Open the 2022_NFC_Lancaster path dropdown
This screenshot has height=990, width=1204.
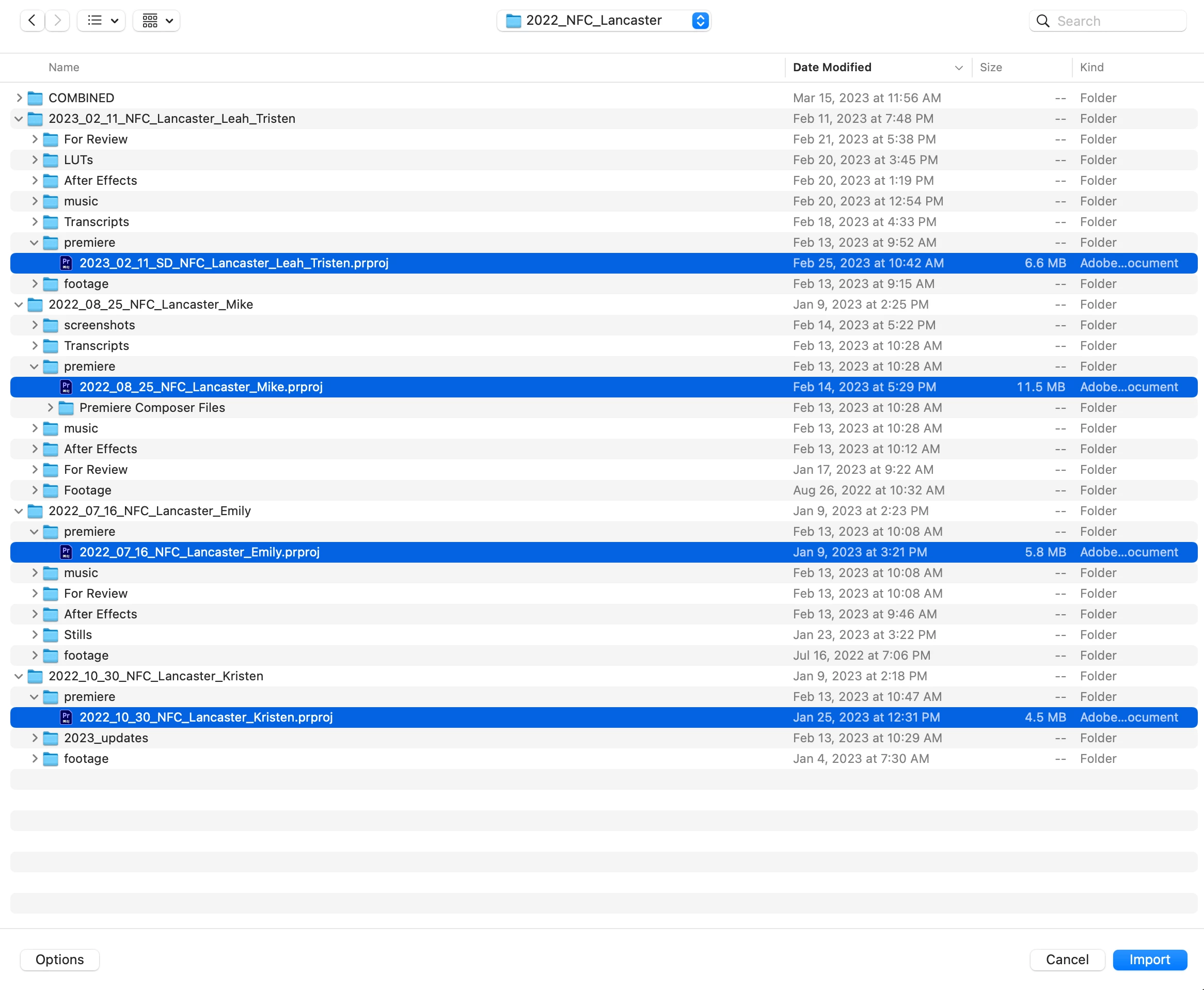tap(604, 21)
